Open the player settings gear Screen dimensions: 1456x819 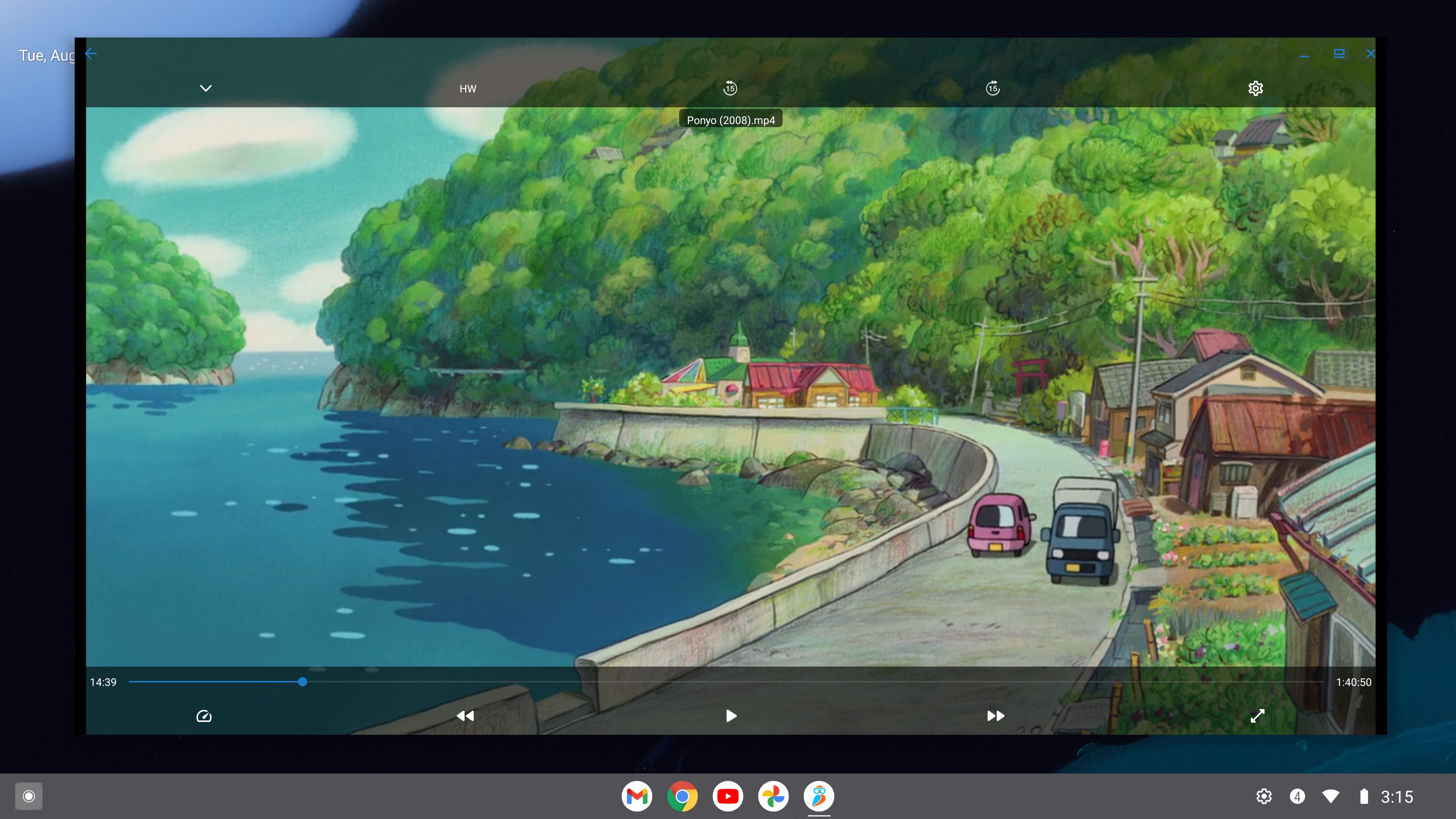pos(1255,88)
